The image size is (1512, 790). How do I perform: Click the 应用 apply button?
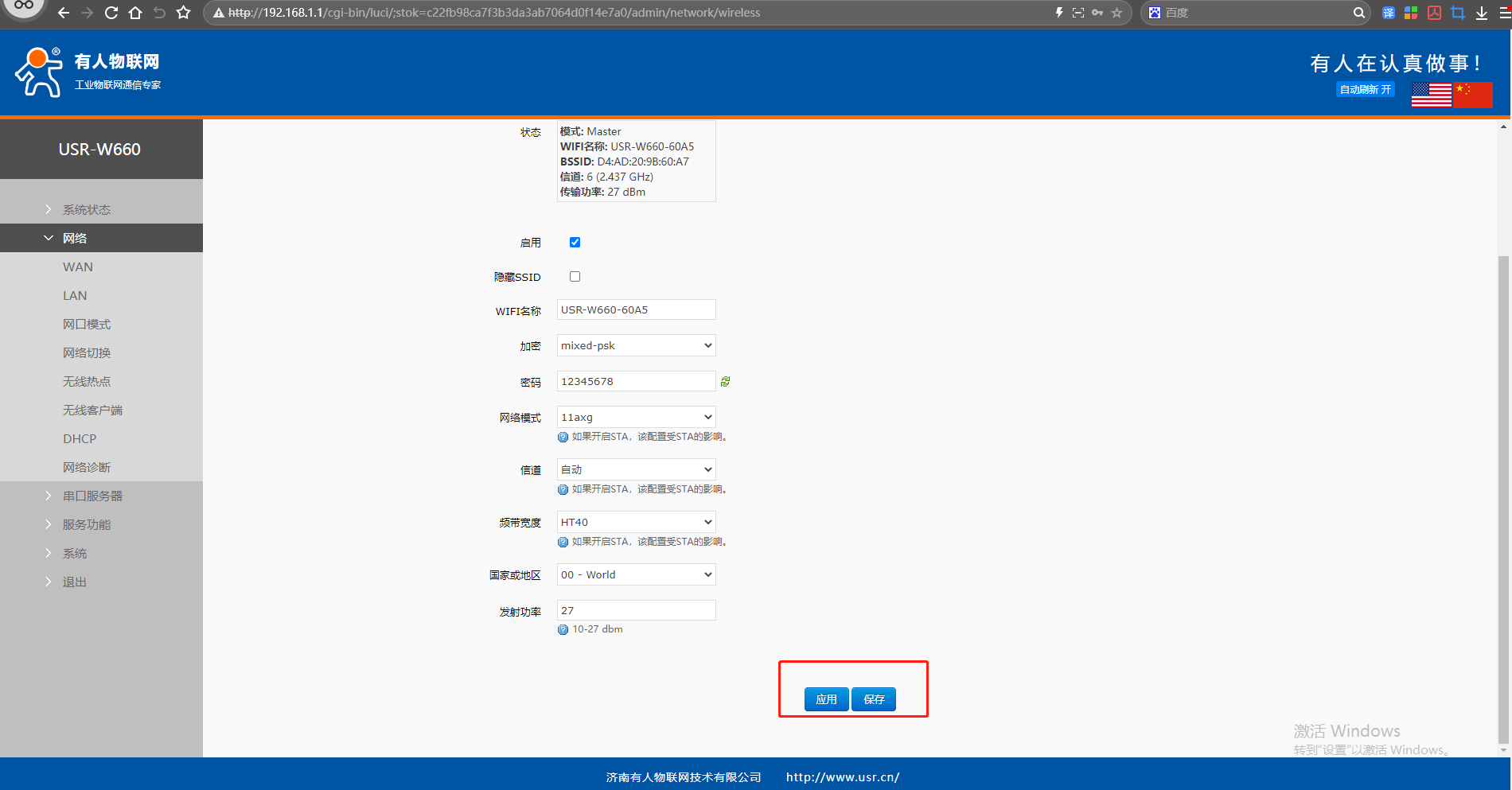826,699
